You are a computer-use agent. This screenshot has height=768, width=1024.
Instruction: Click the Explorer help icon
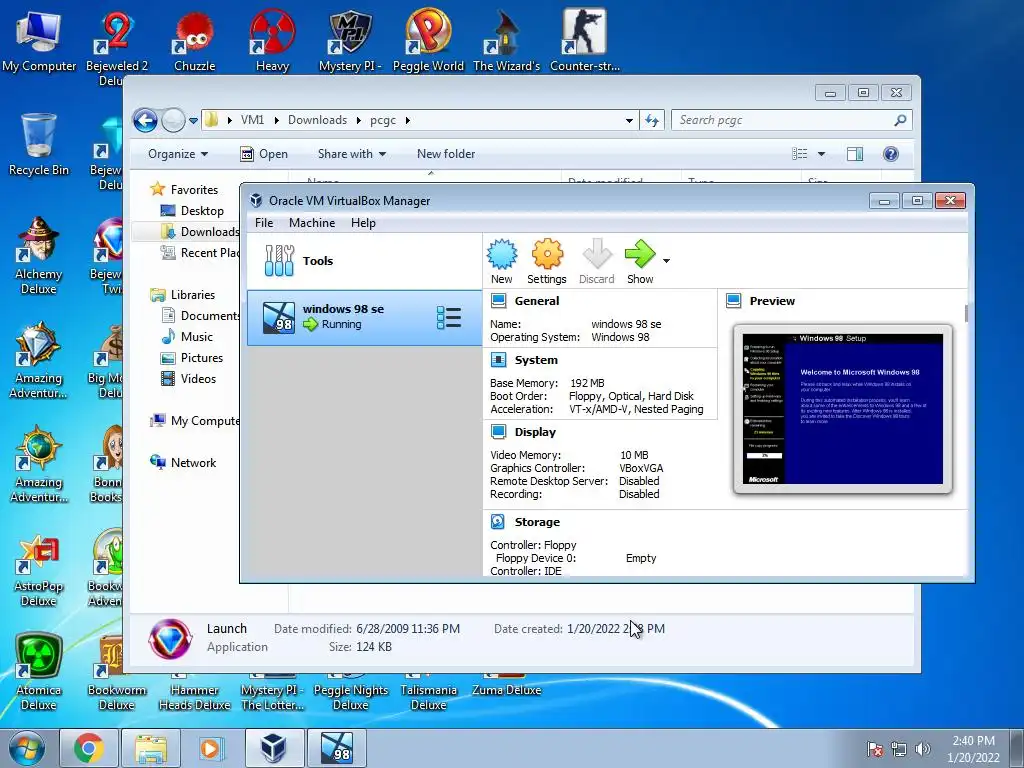point(891,154)
